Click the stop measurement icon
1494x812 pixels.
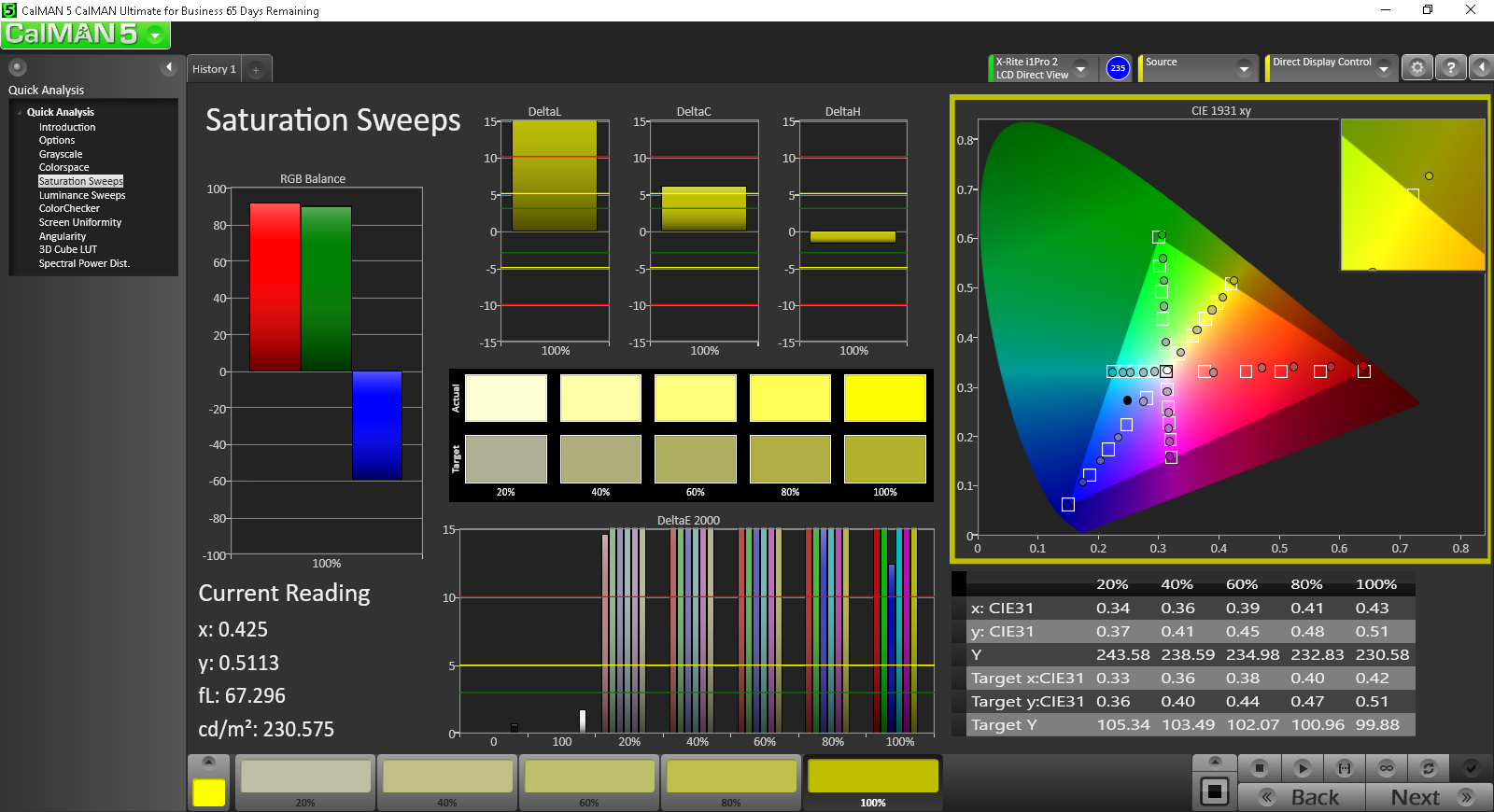[1260, 768]
